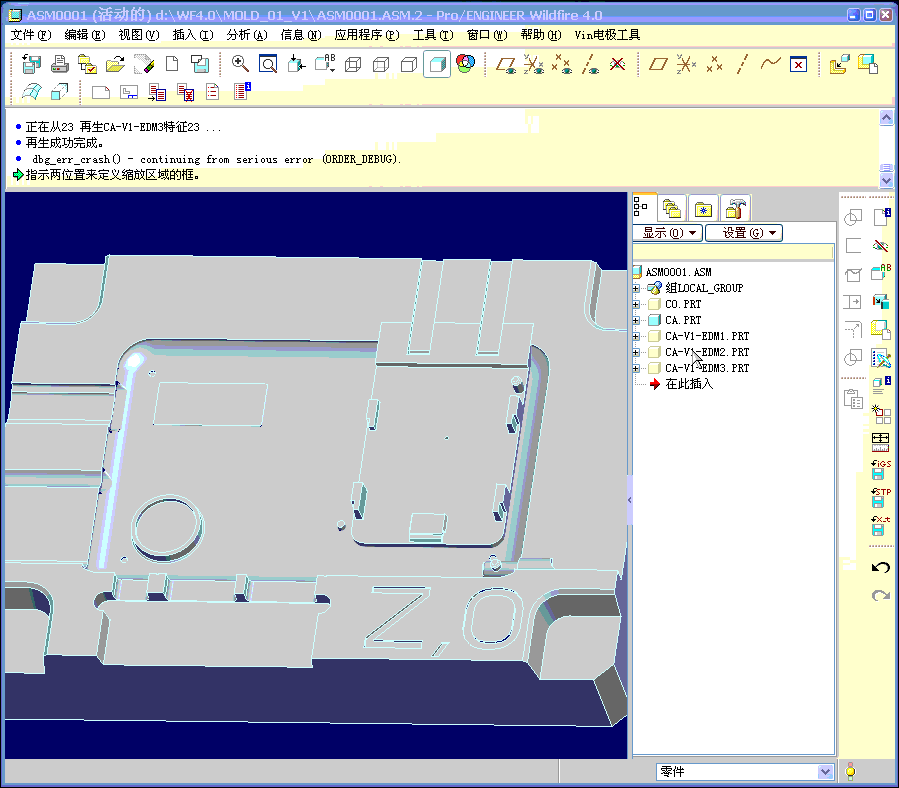The height and width of the screenshot is (788, 899).
Task: Toggle coordinate systems display
Action: click(534, 64)
